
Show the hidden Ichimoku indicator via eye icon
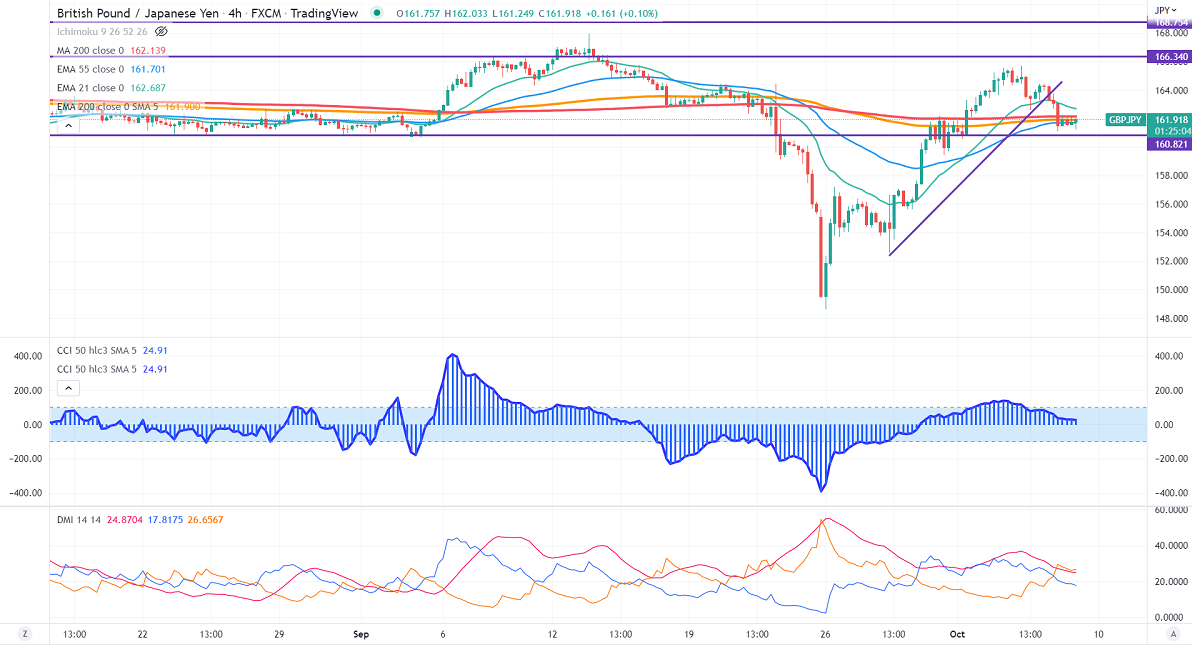pyautogui.click(x=161, y=32)
